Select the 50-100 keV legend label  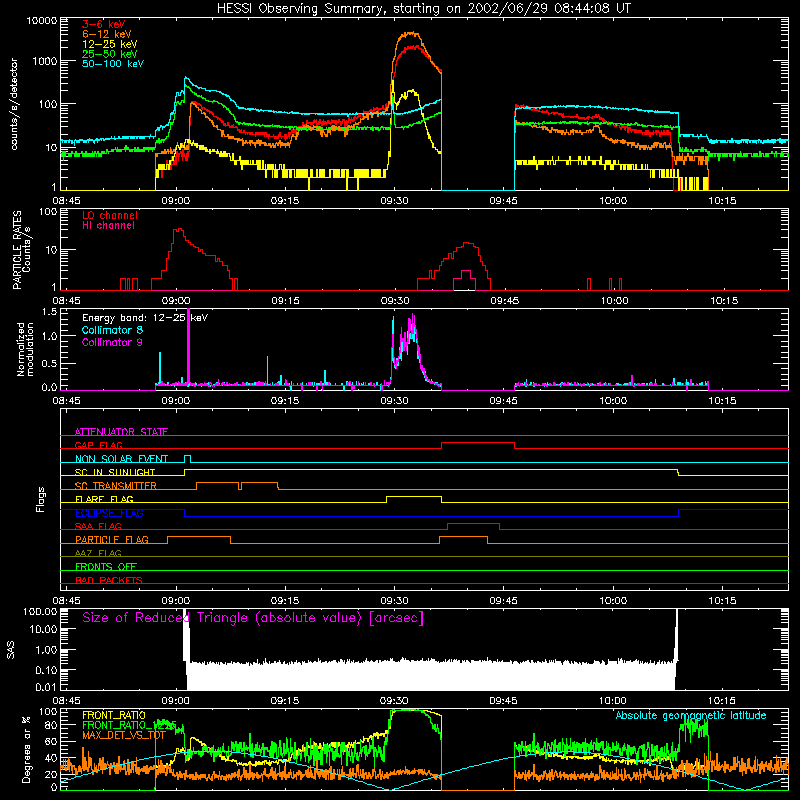pyautogui.click(x=113, y=64)
